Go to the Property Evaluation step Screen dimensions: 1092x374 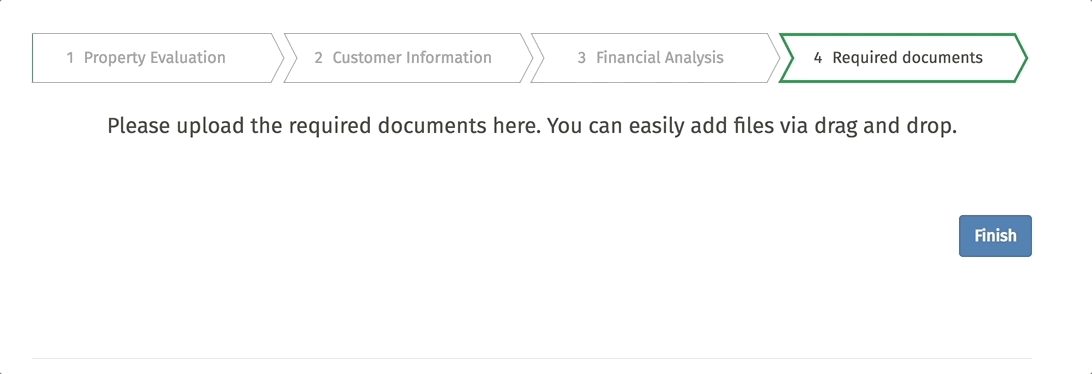coord(157,58)
